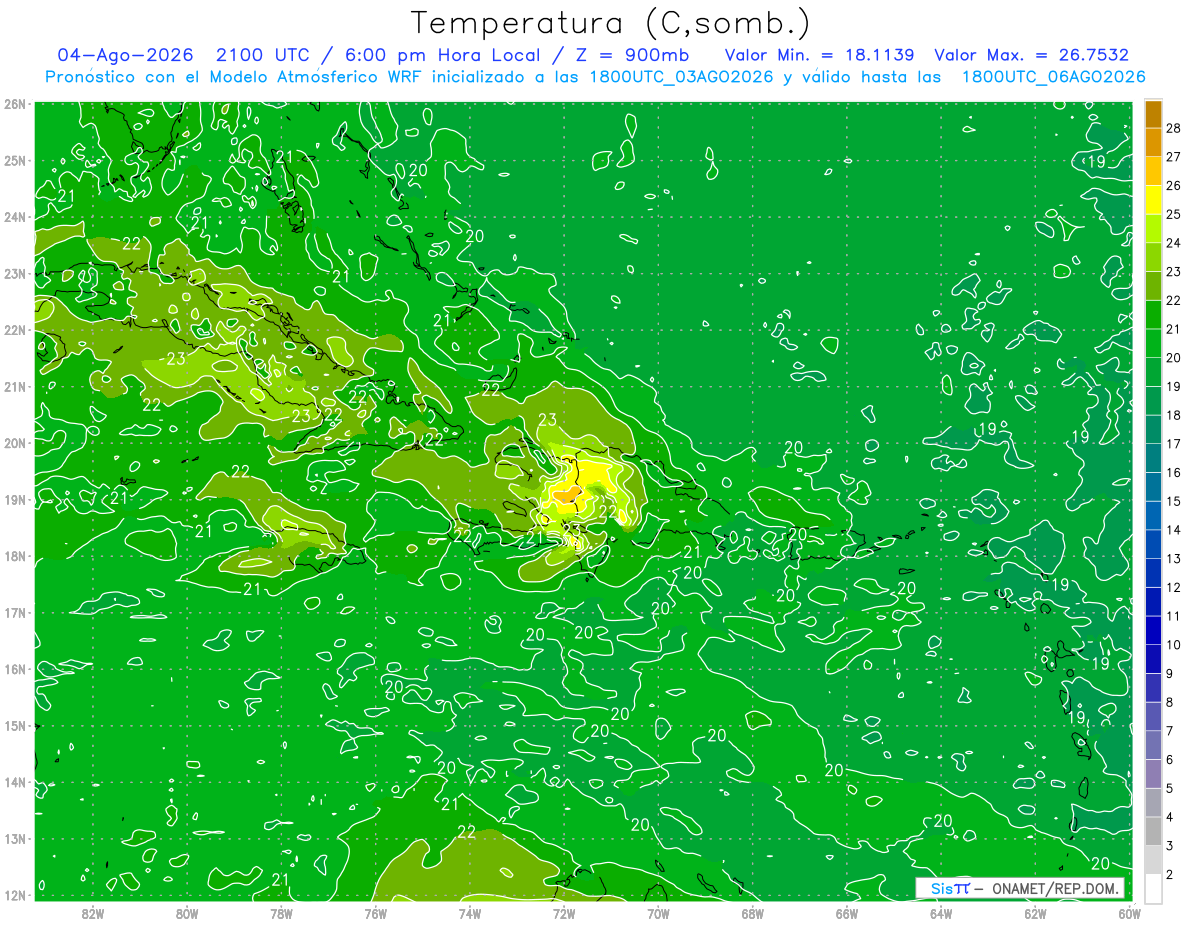Screen dimensions: 1200x927
Task: Click the "13" value in the color legend
Action: [x=1173, y=559]
